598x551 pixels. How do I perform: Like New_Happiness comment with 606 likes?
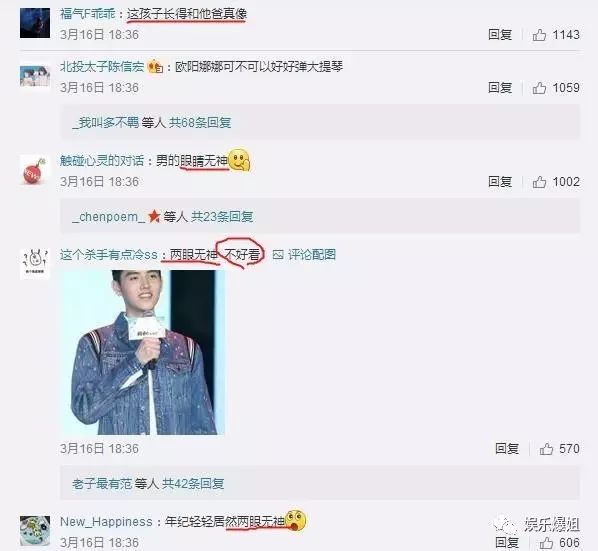tap(546, 543)
